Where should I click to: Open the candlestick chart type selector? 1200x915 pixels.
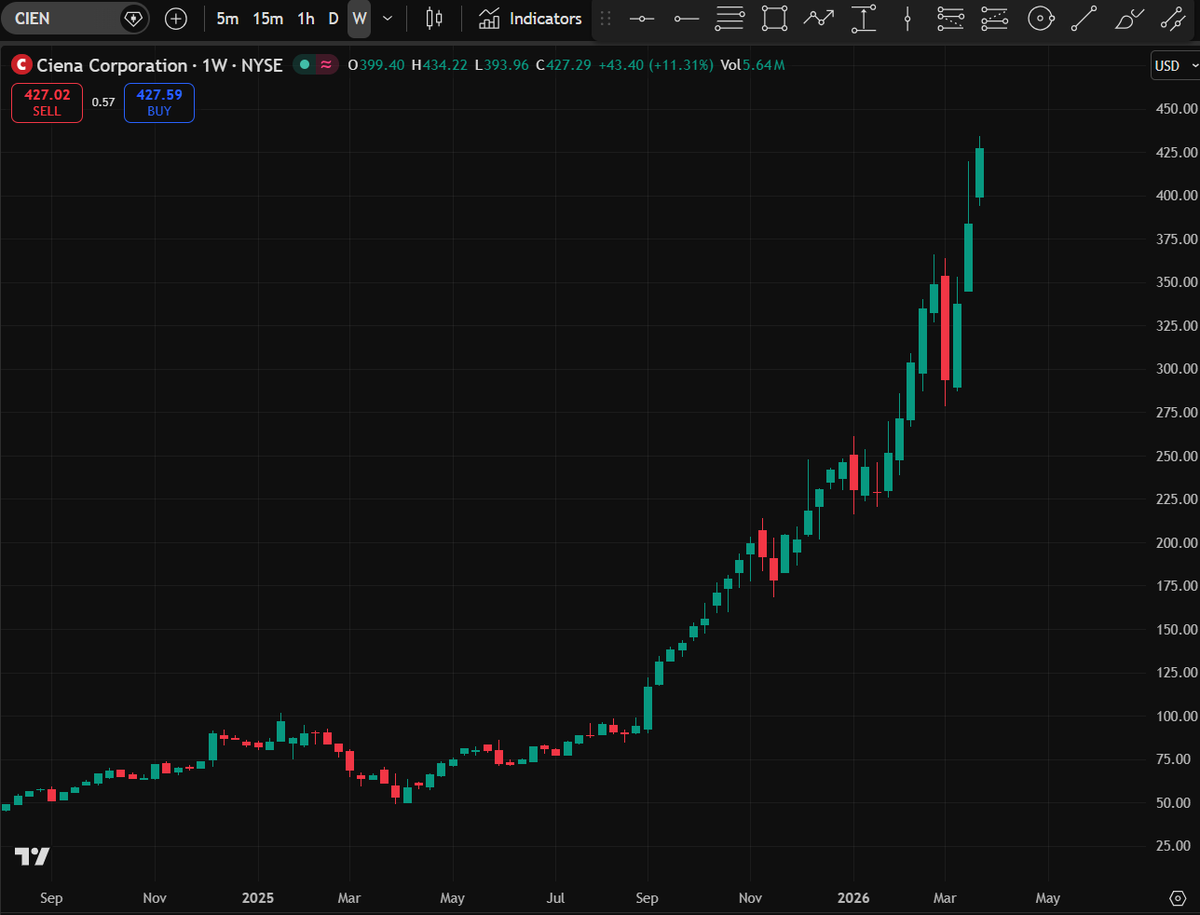pyautogui.click(x=434, y=18)
